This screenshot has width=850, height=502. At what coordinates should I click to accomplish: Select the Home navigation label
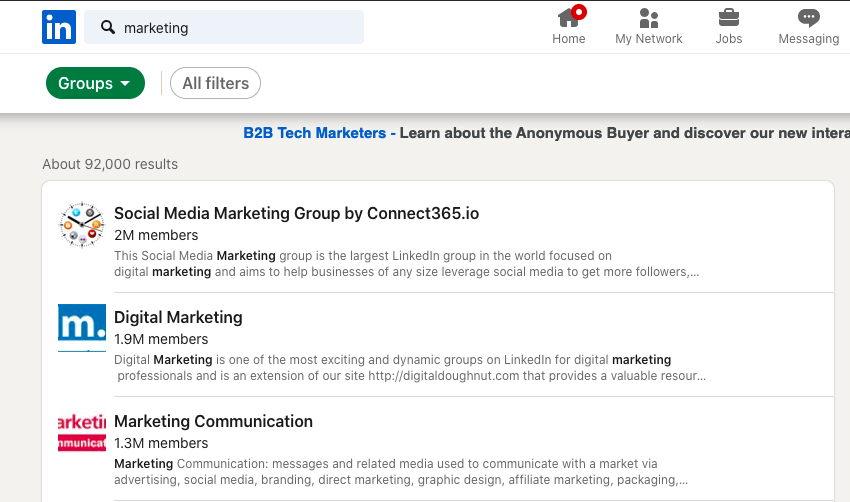[569, 39]
